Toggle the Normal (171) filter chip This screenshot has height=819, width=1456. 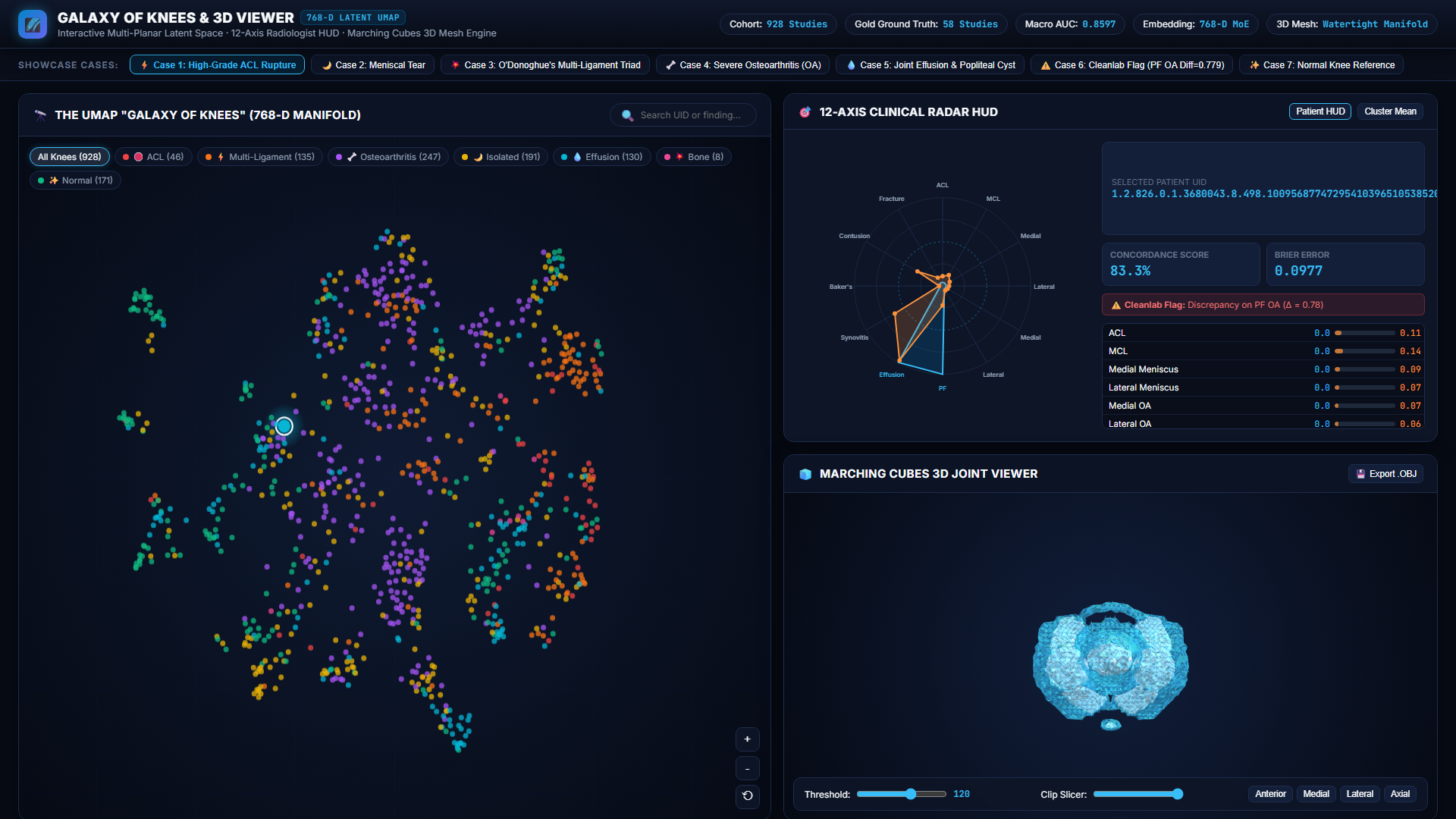[x=76, y=180]
